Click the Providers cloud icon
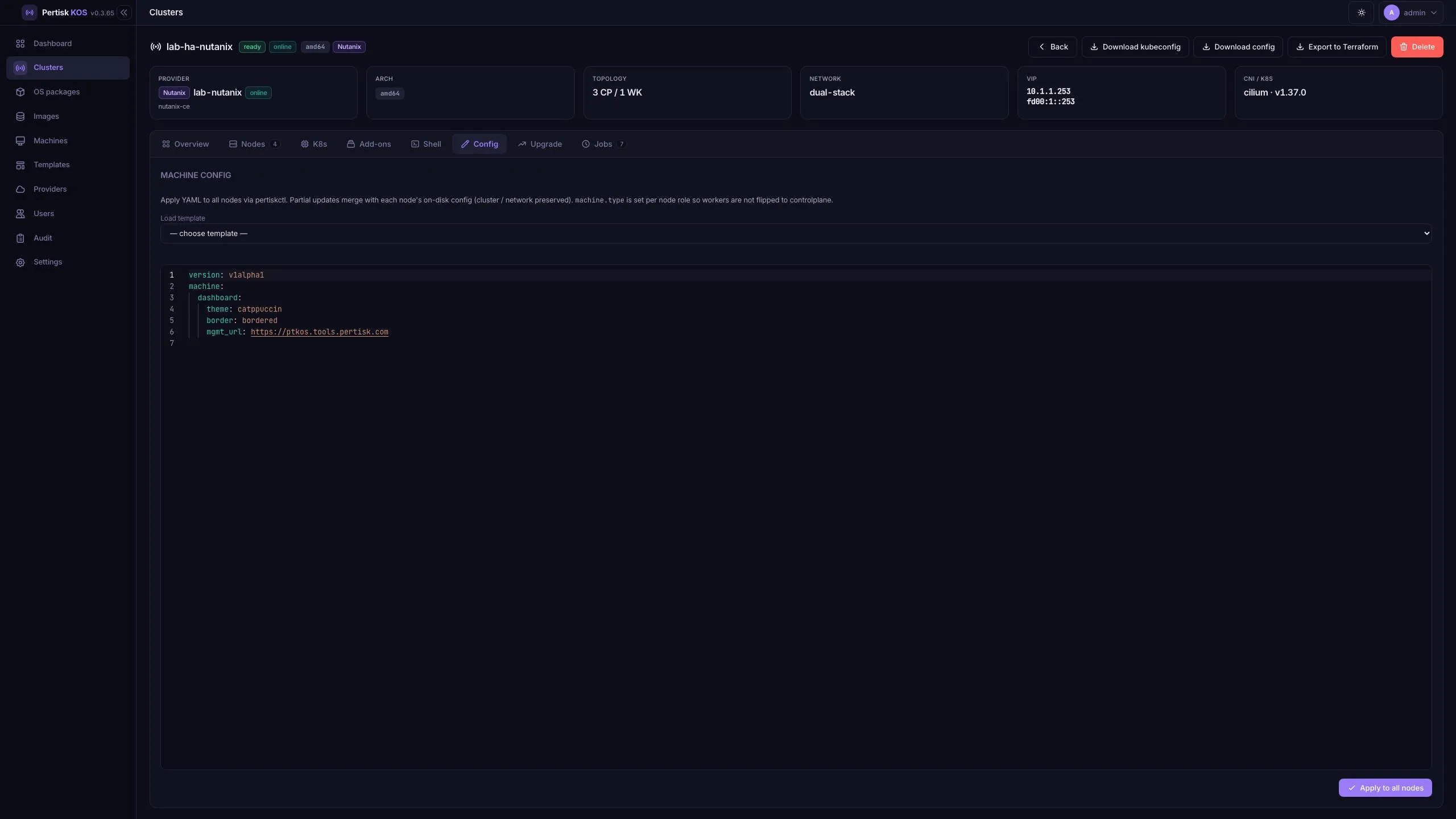This screenshot has height=819, width=1456. pyautogui.click(x=20, y=189)
